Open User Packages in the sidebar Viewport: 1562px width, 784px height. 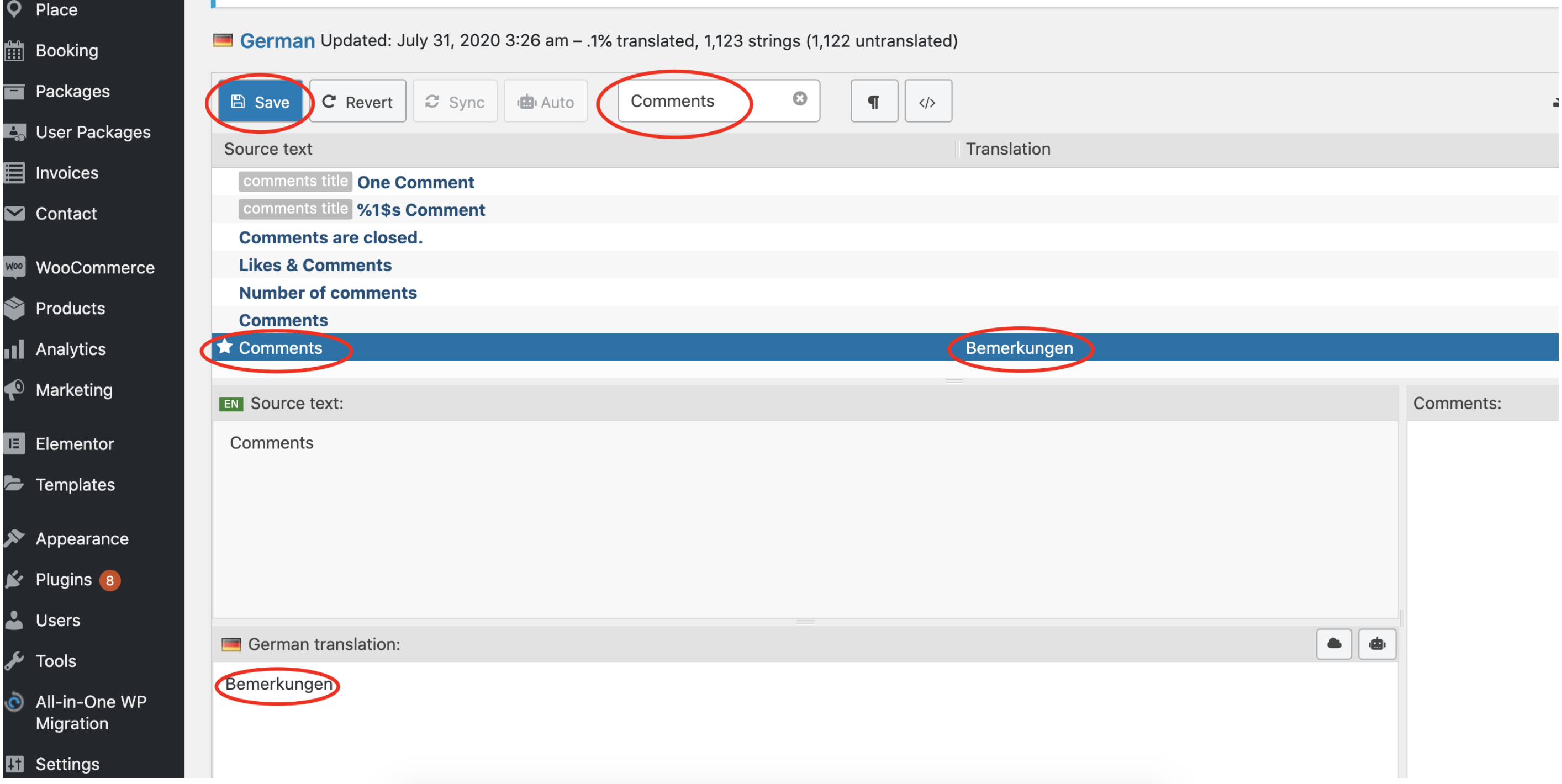pyautogui.click(x=92, y=131)
